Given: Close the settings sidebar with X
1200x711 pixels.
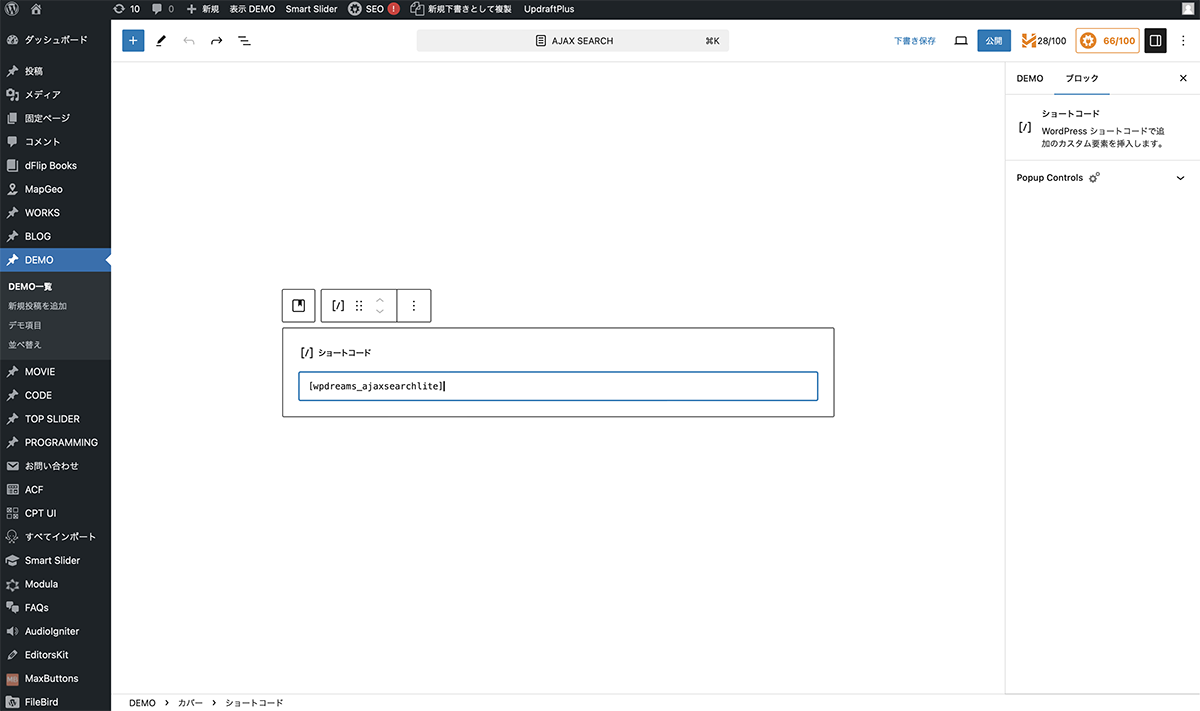Looking at the screenshot, I should (1183, 78).
